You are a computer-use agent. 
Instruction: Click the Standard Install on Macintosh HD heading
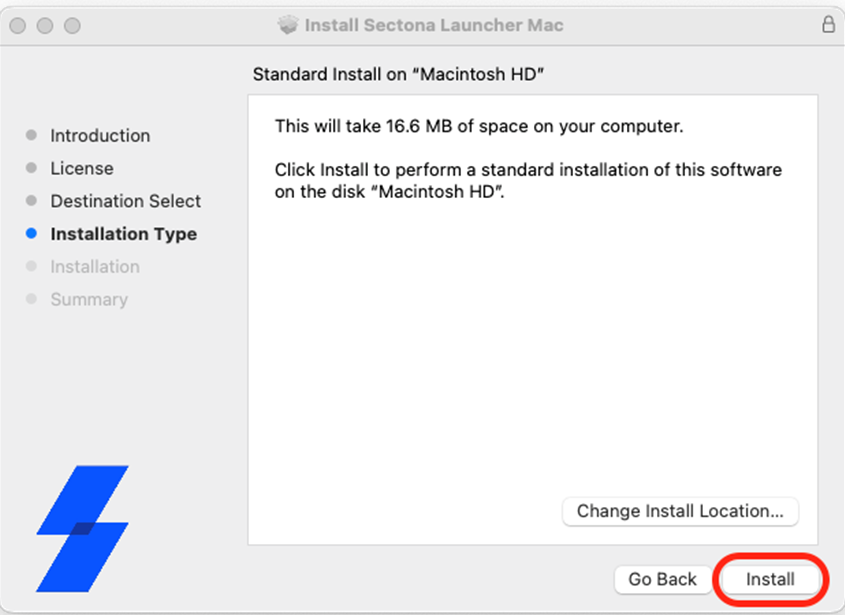click(398, 74)
